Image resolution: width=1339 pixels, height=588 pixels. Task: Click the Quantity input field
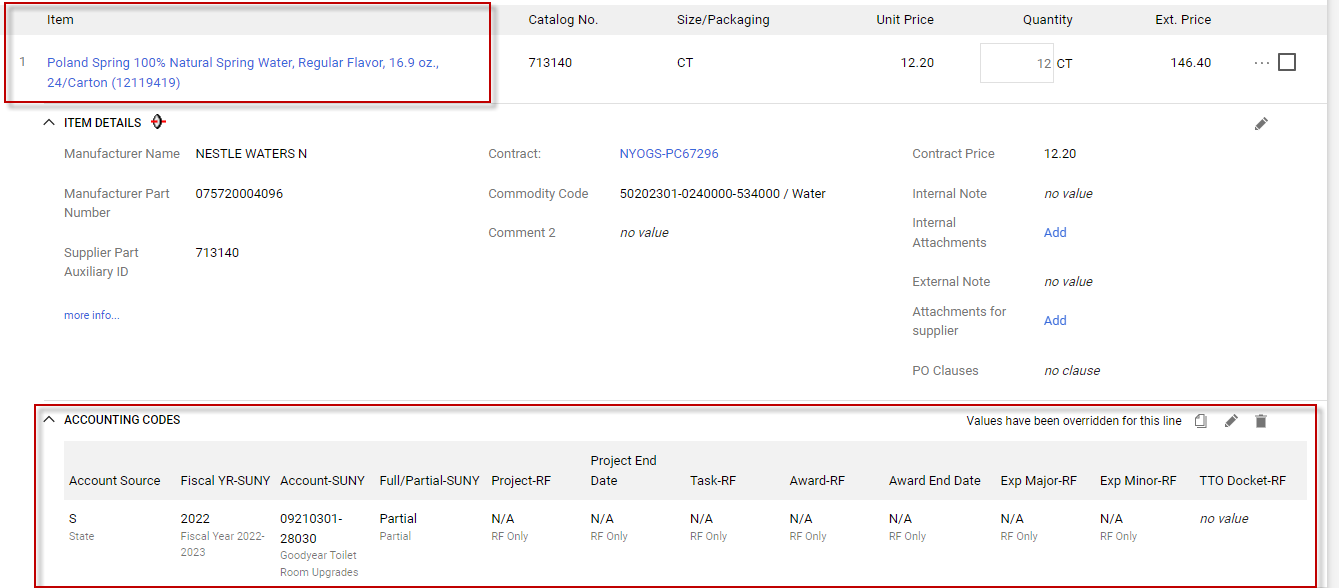pos(1016,63)
